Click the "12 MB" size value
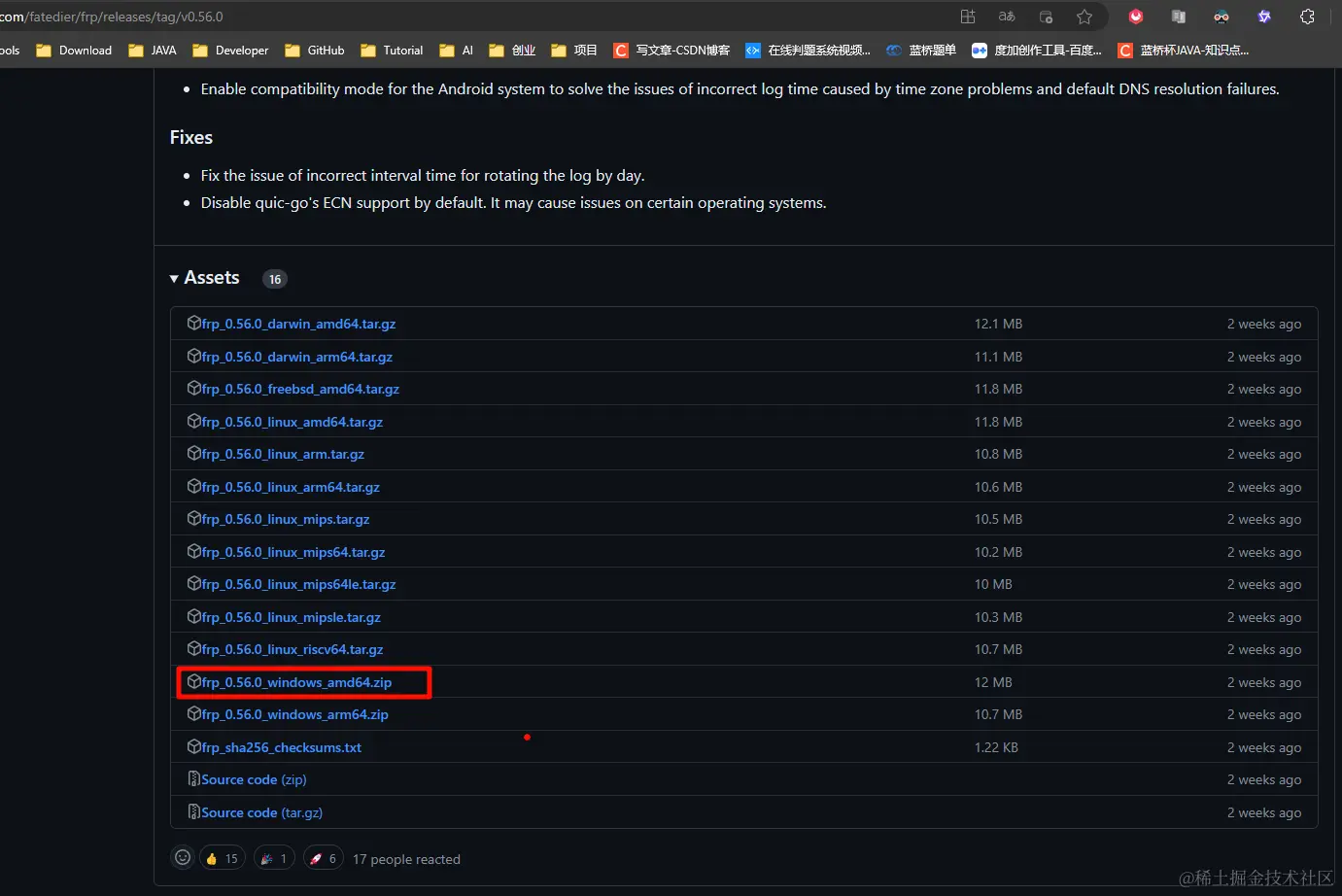 [x=993, y=682]
